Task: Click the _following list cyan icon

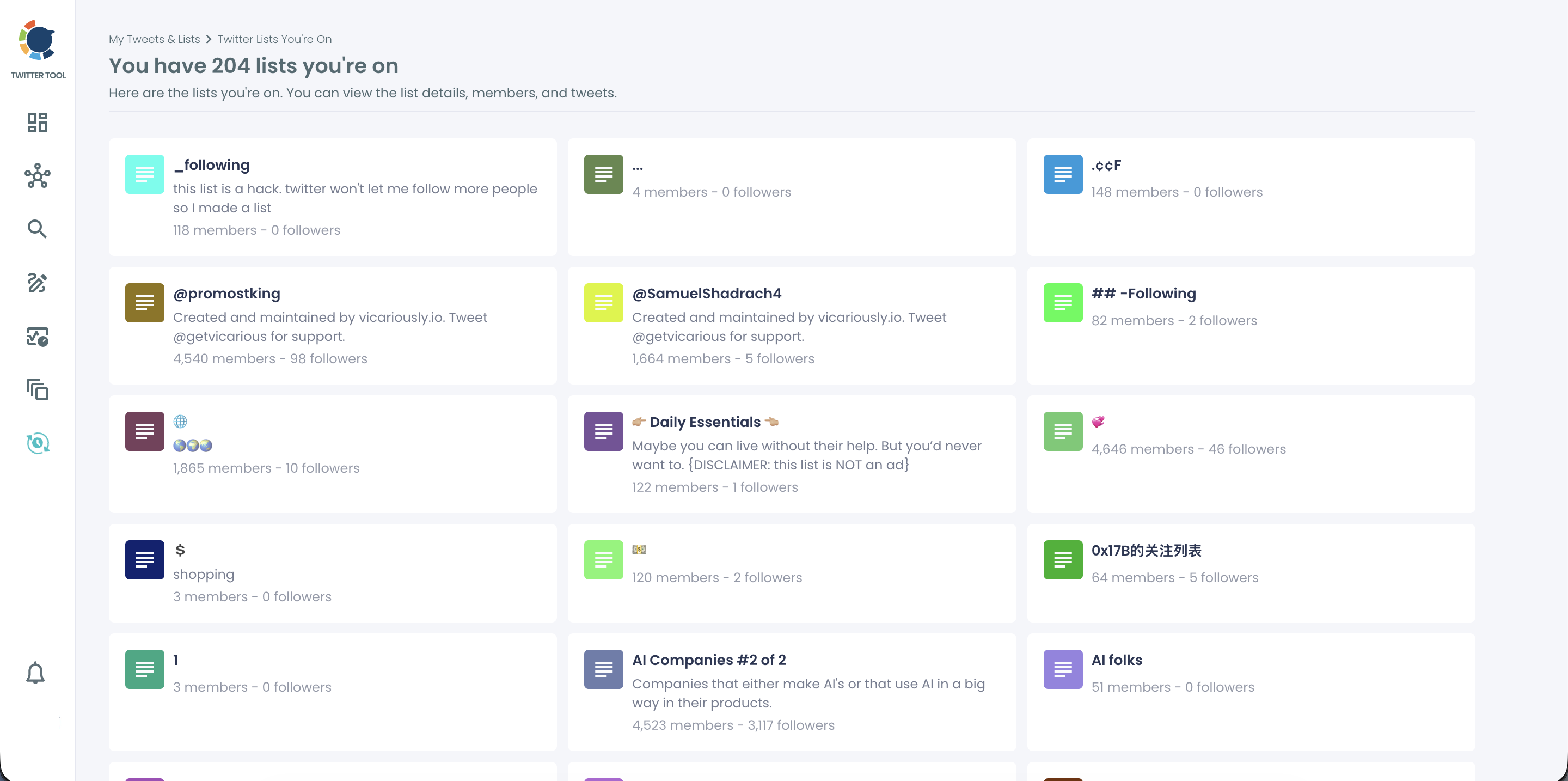Action: click(x=145, y=174)
